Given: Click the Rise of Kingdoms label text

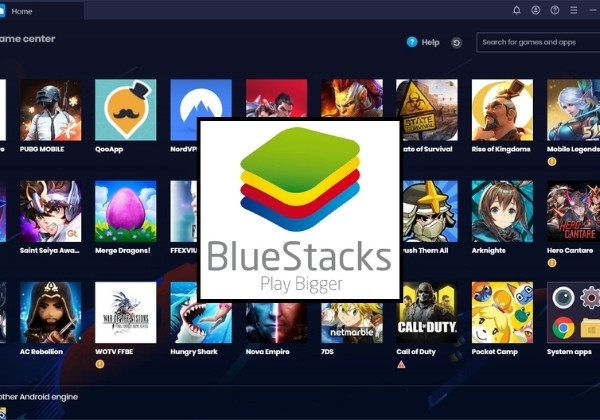Looking at the screenshot, I should (501, 149).
